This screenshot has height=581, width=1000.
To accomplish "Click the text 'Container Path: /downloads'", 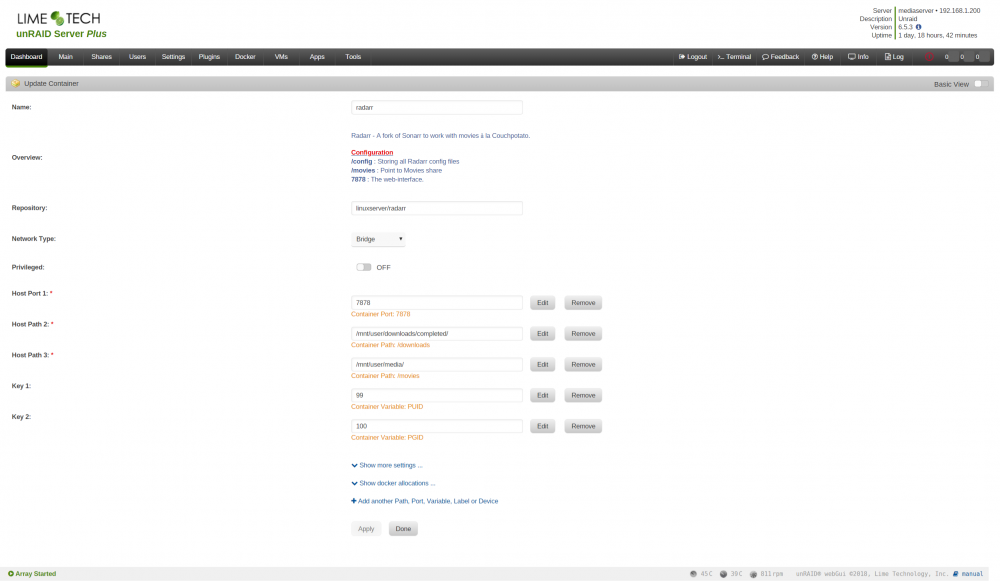I will [390, 345].
